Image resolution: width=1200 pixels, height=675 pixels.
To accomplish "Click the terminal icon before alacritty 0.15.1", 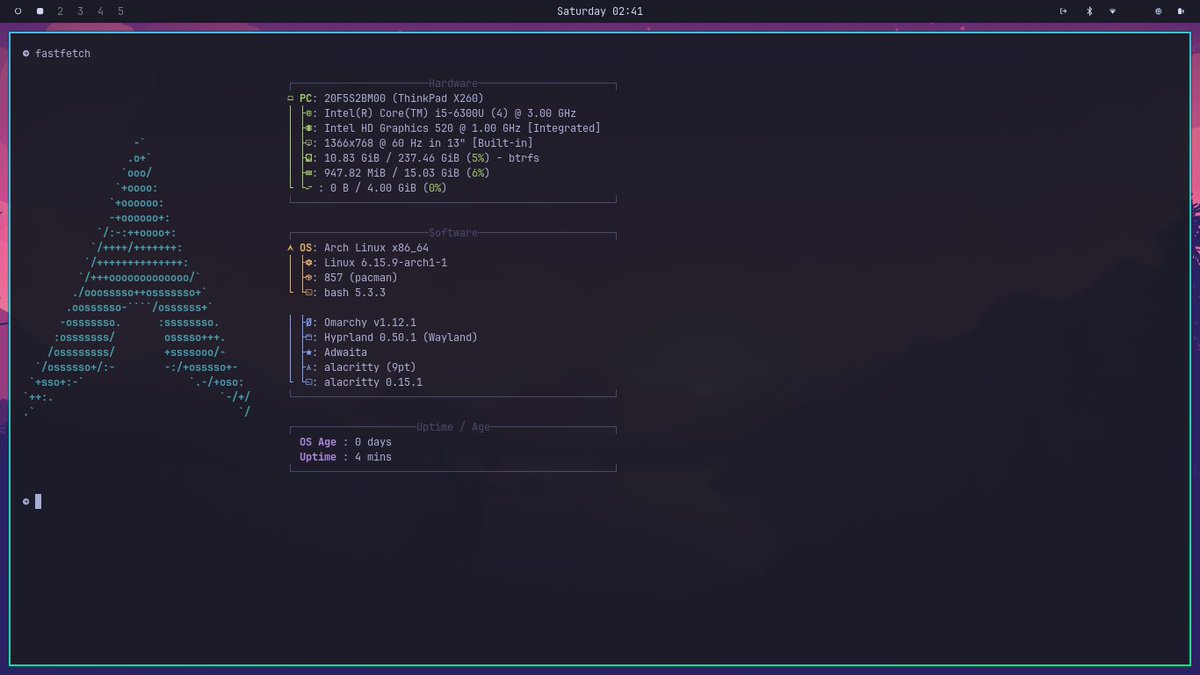I will tap(309, 383).
